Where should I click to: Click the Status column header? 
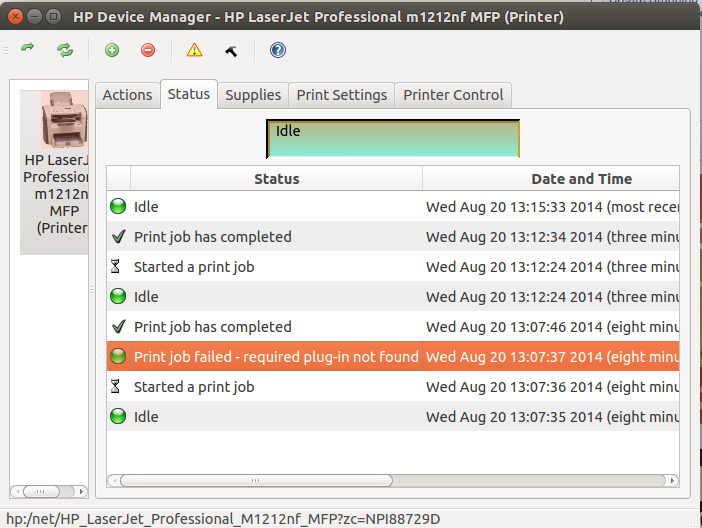(x=276, y=179)
